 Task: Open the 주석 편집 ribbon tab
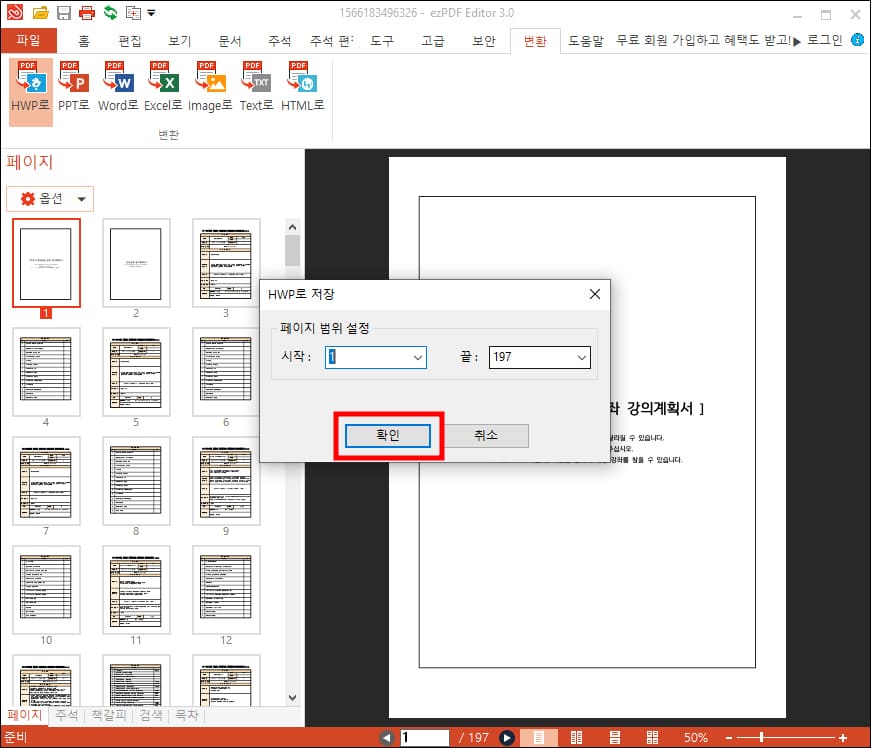point(332,41)
